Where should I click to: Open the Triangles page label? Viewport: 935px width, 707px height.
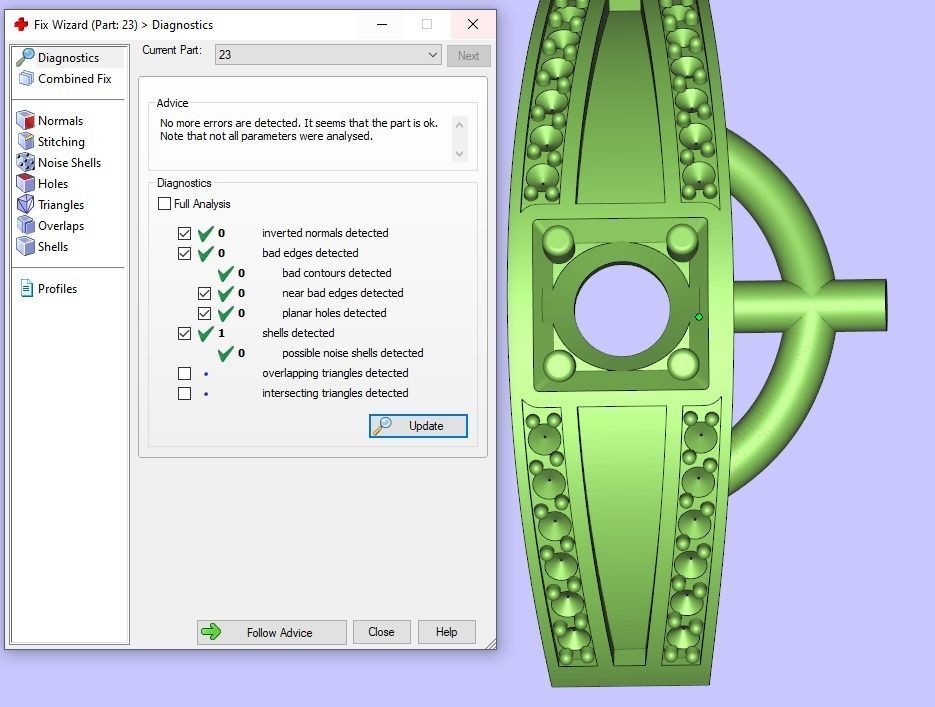pyautogui.click(x=61, y=205)
